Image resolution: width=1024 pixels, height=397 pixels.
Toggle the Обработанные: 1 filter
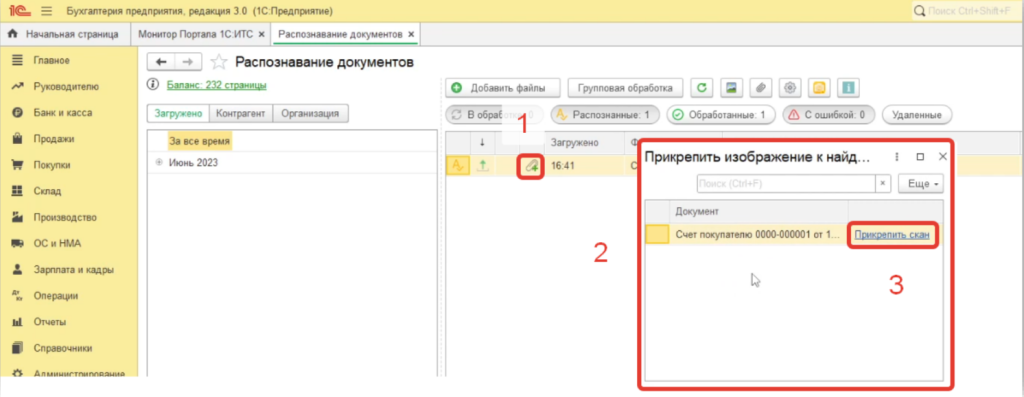tap(721, 115)
